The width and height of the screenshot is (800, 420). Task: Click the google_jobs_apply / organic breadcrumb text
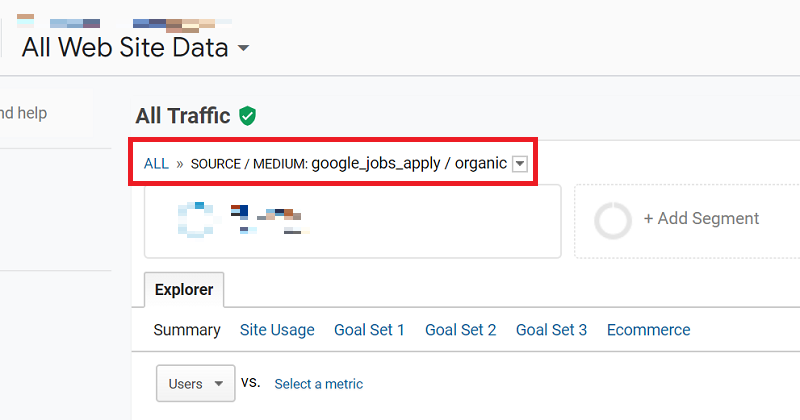(x=409, y=164)
